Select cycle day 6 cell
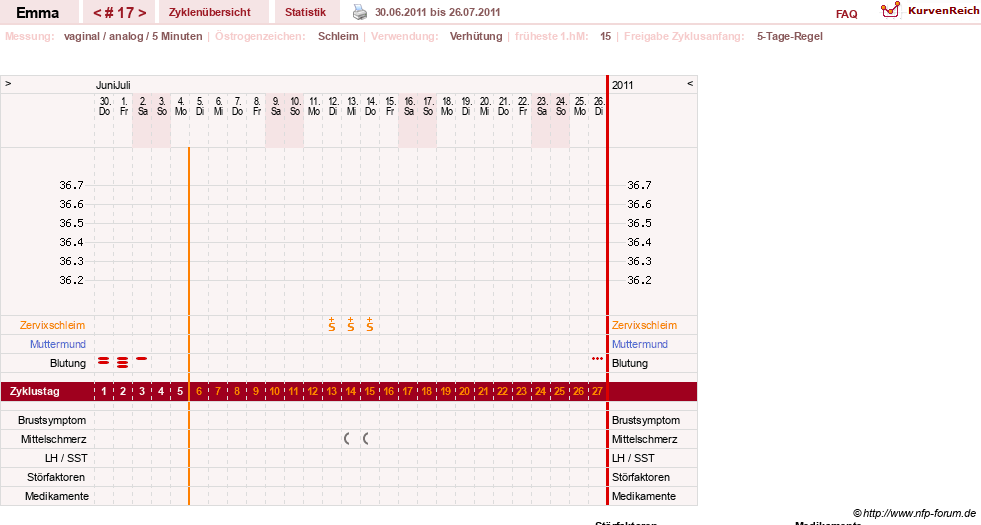The image size is (981, 525). [x=199, y=391]
